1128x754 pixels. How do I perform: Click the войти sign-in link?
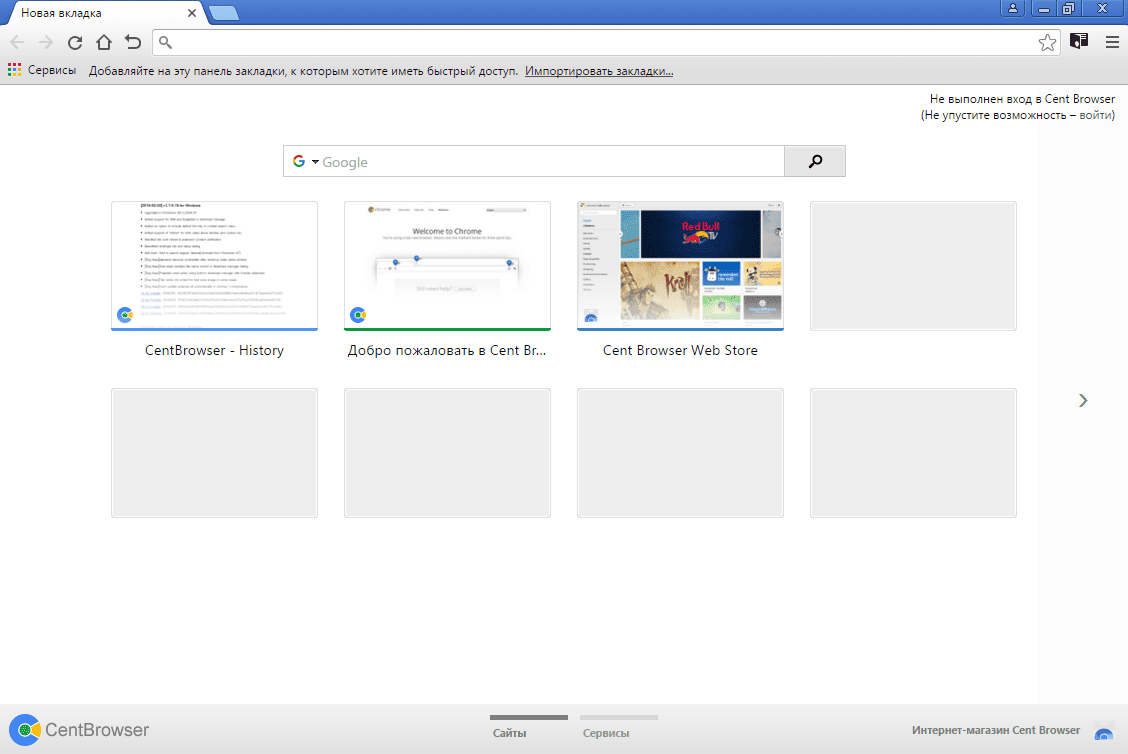coord(1095,115)
